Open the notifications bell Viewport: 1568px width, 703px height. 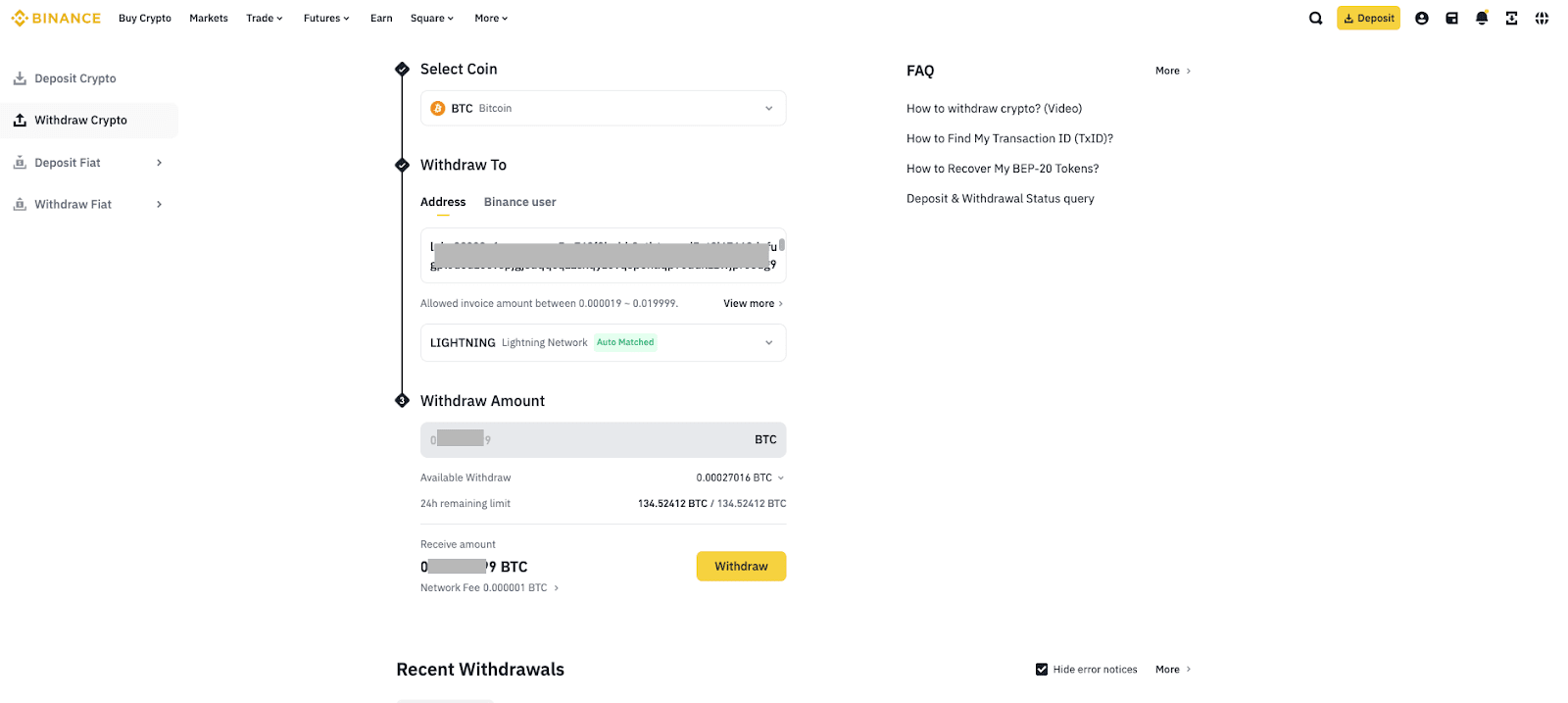1482,18
